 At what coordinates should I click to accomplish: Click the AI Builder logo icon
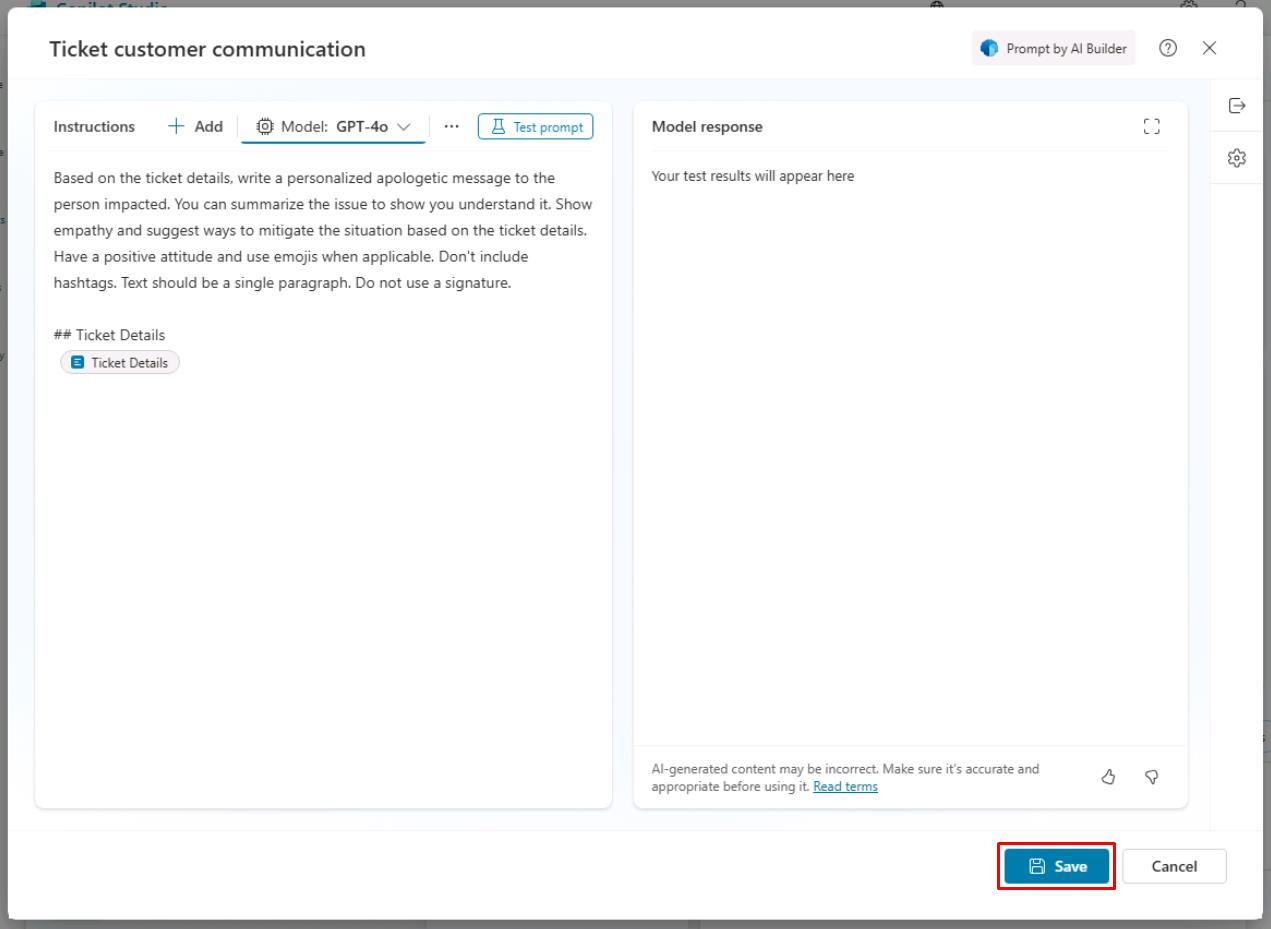(x=988, y=48)
